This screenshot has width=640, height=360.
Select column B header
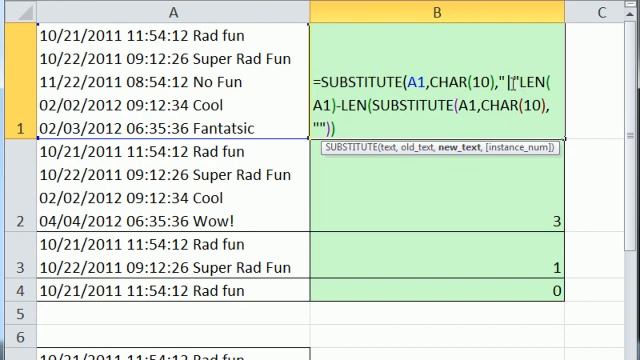(x=437, y=13)
